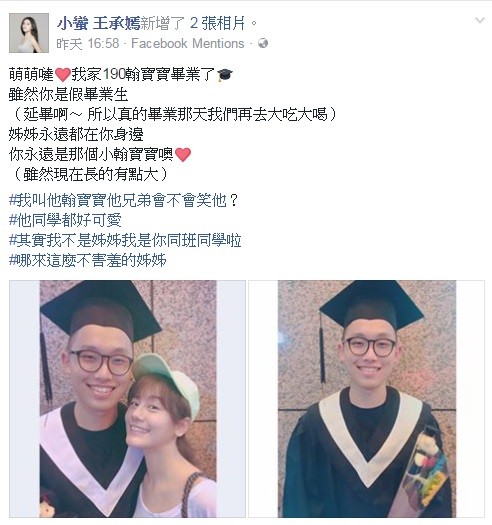This screenshot has height=525, width=492.
Task: Click the 新增了 2 張相片 text
Action: tap(198, 23)
